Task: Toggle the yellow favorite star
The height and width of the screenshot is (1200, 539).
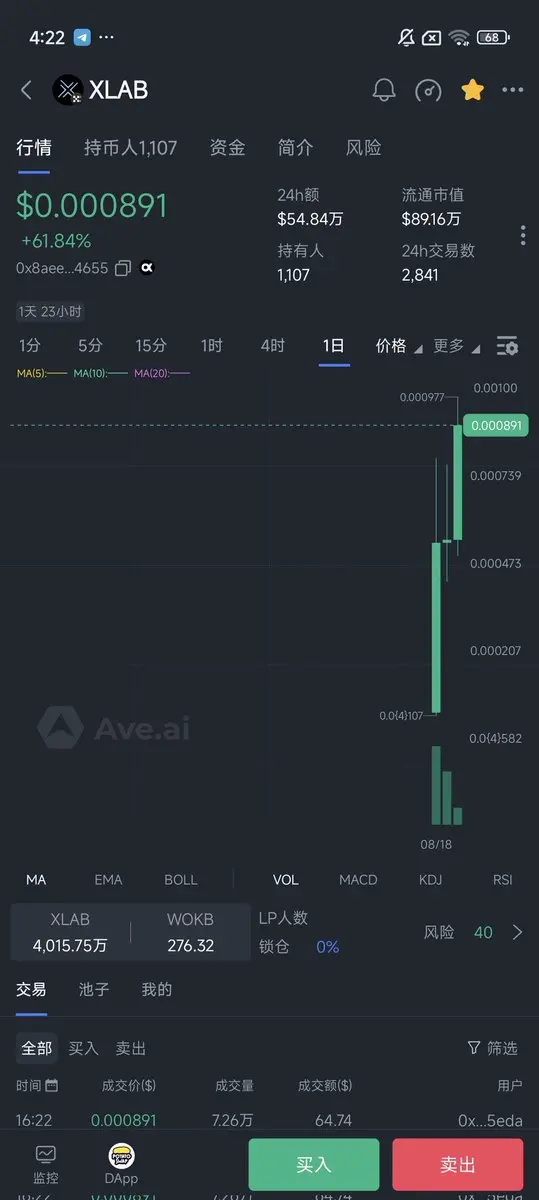Action: tap(472, 90)
